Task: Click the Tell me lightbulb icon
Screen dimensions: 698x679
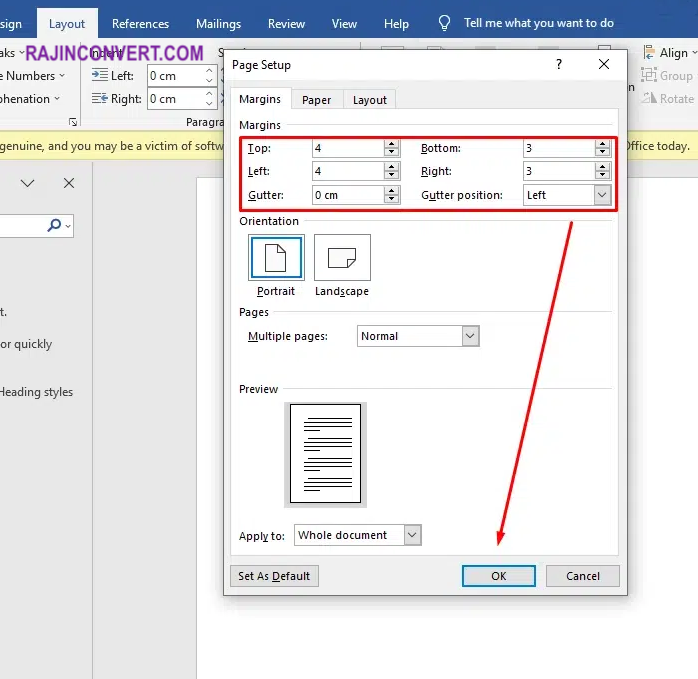Action: [x=444, y=23]
